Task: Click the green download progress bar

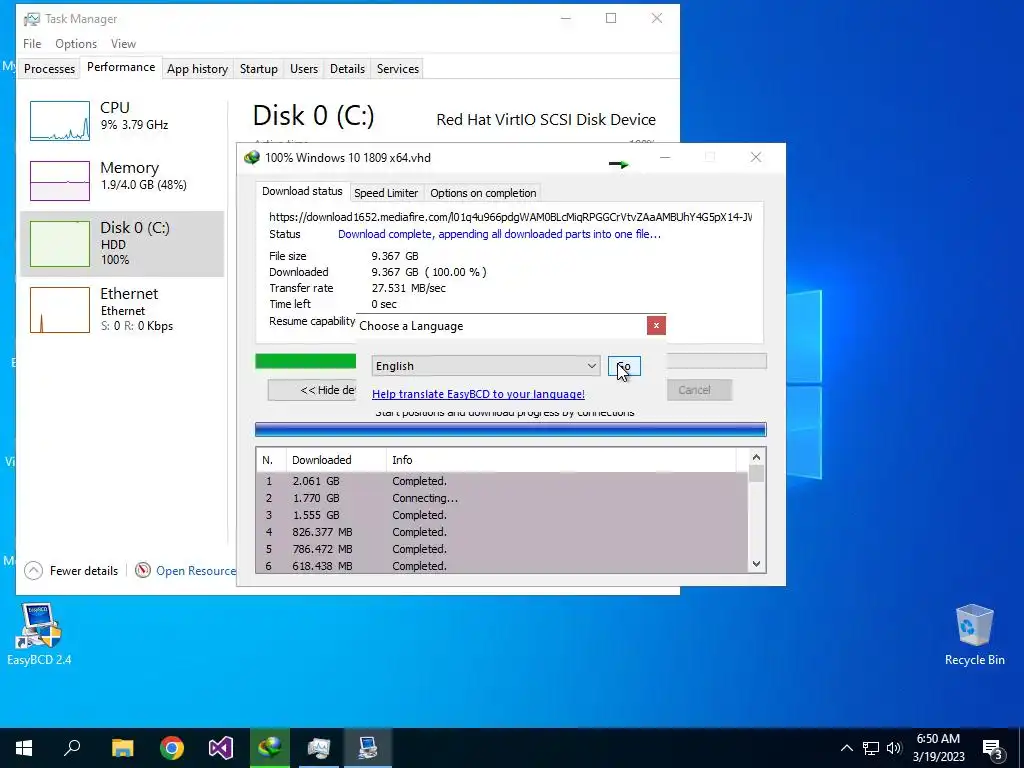Action: (306, 361)
